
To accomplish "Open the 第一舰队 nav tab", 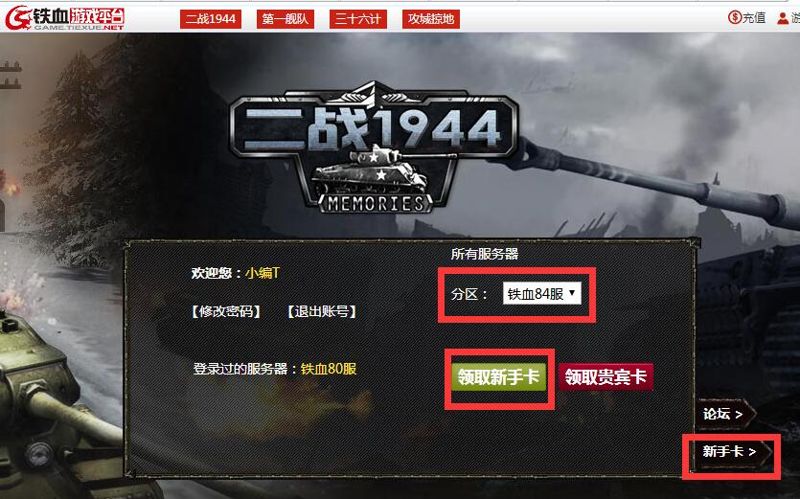I will click(x=285, y=19).
